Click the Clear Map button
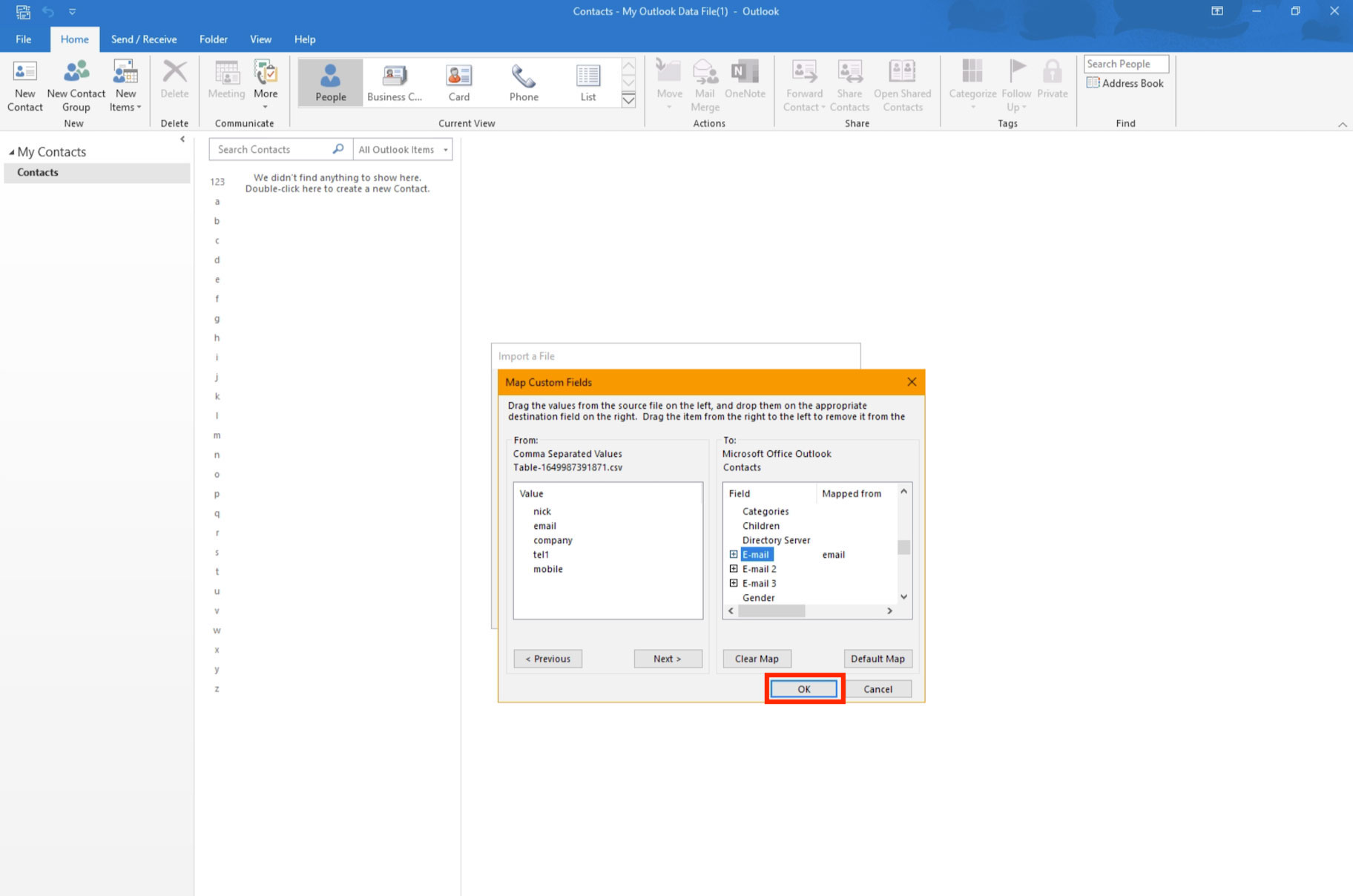1353x896 pixels. (x=757, y=659)
